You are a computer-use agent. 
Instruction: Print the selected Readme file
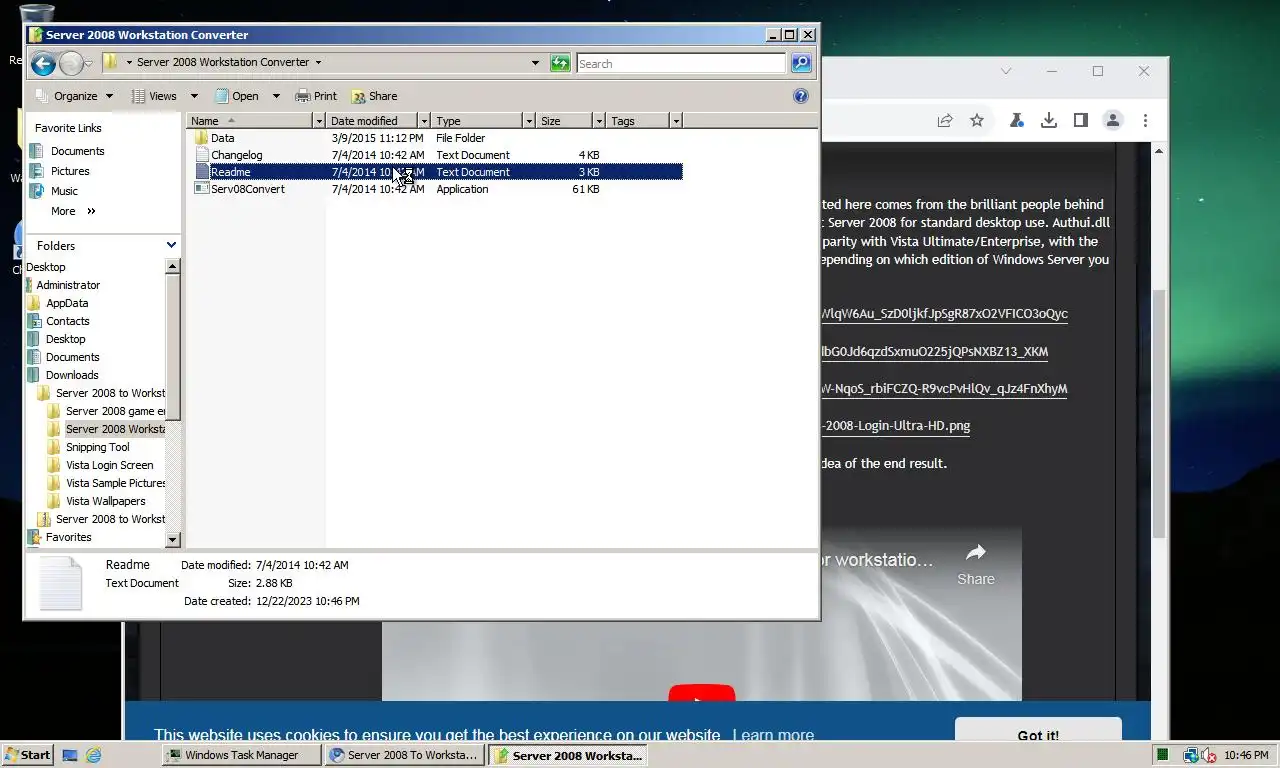(x=316, y=96)
